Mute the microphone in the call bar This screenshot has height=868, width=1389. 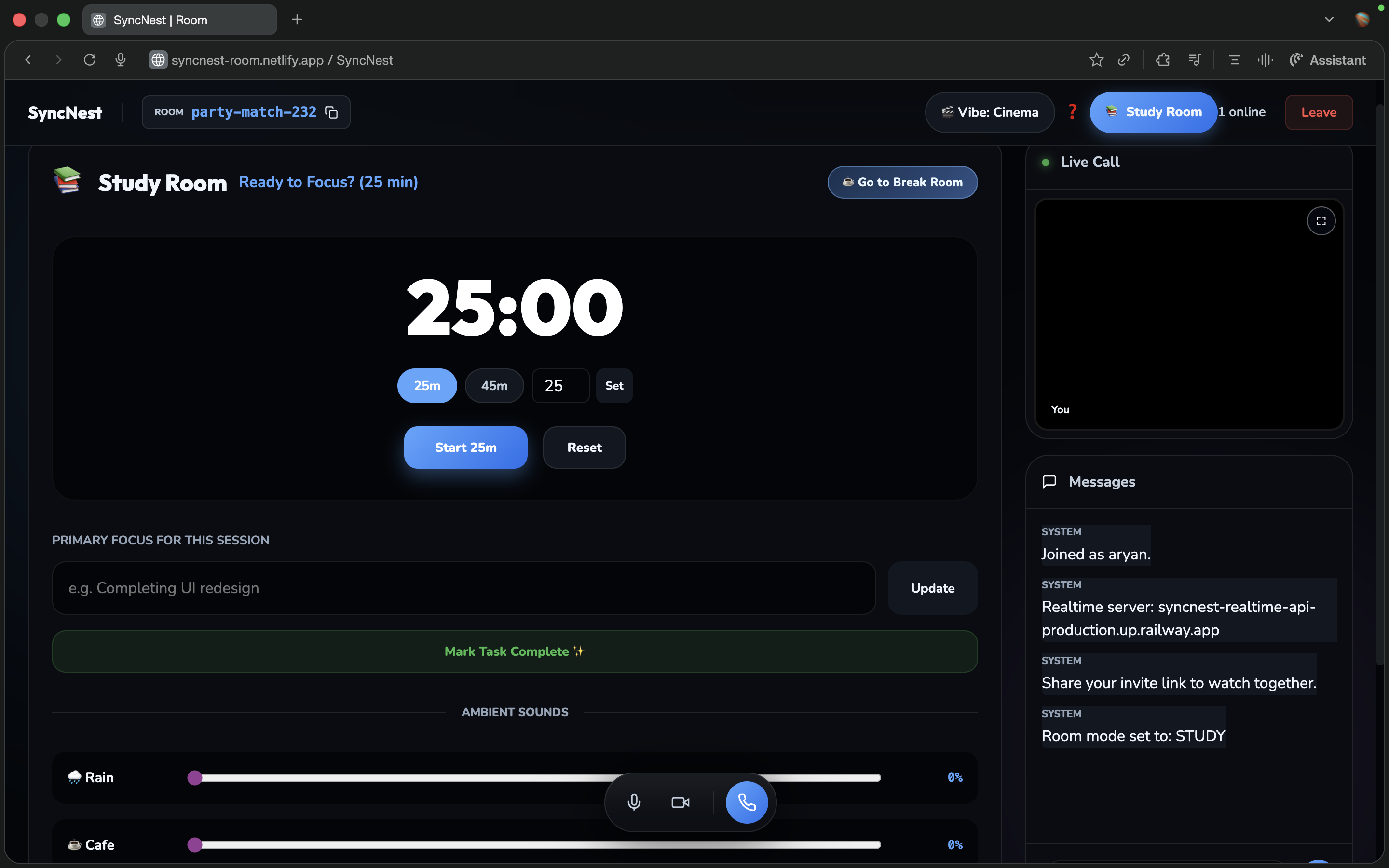(634, 802)
